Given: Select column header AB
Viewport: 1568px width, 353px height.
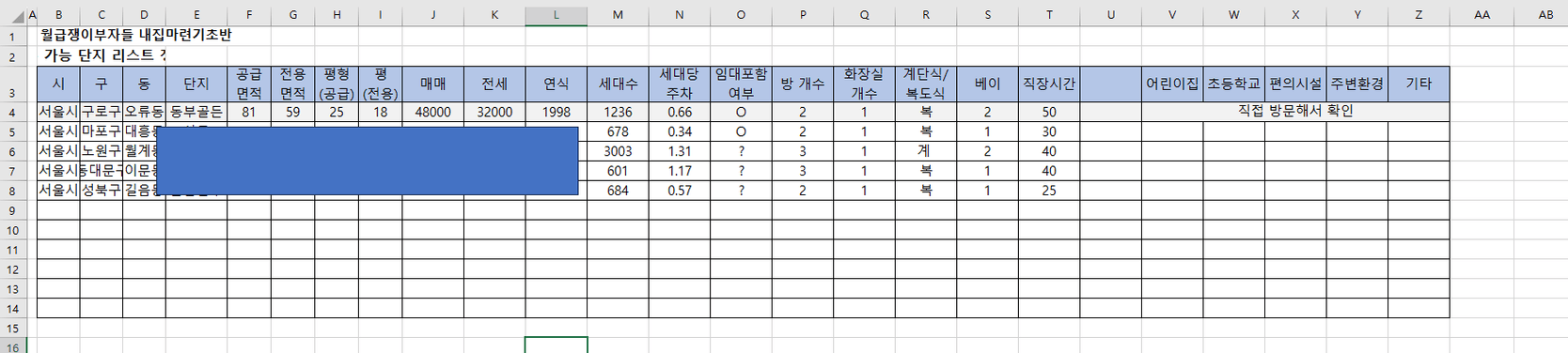Looking at the screenshot, I should coord(1546,15).
